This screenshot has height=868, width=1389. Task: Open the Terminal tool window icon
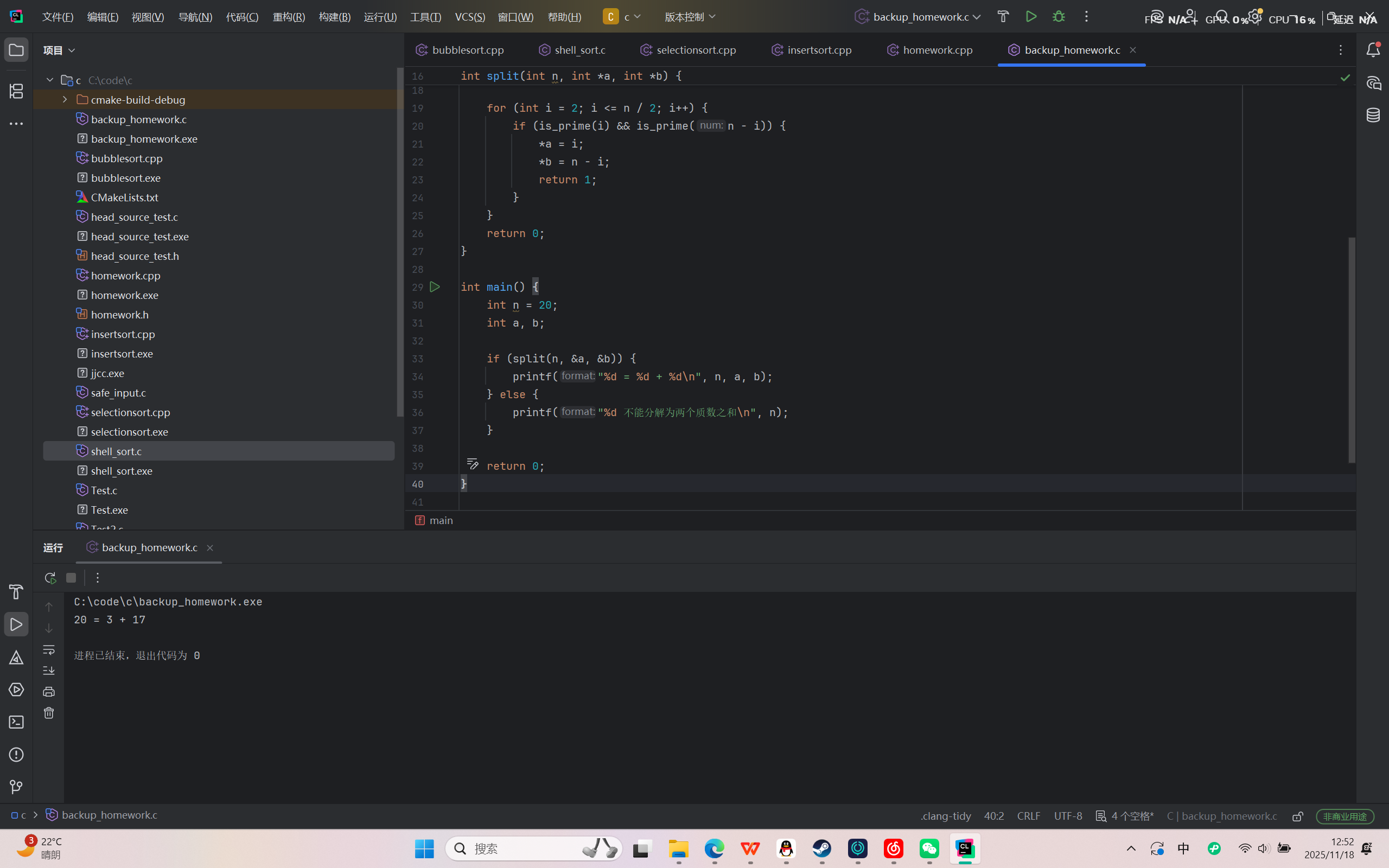(16, 722)
